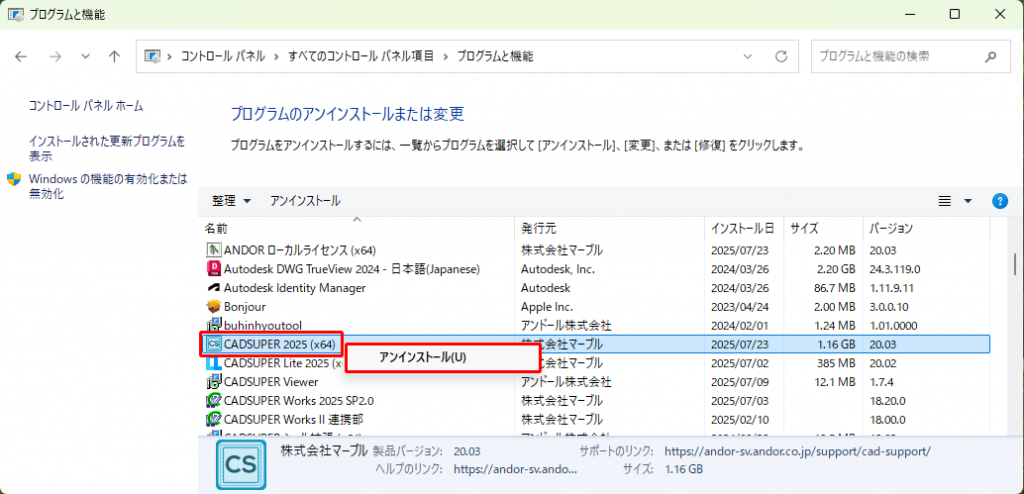The height and width of the screenshot is (494, 1024).
Task: Click the control panel icon in address bar
Action: coord(152,57)
